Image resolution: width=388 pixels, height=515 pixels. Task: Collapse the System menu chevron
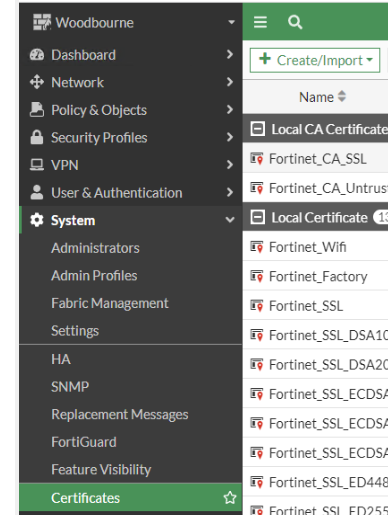pyautogui.click(x=230, y=220)
